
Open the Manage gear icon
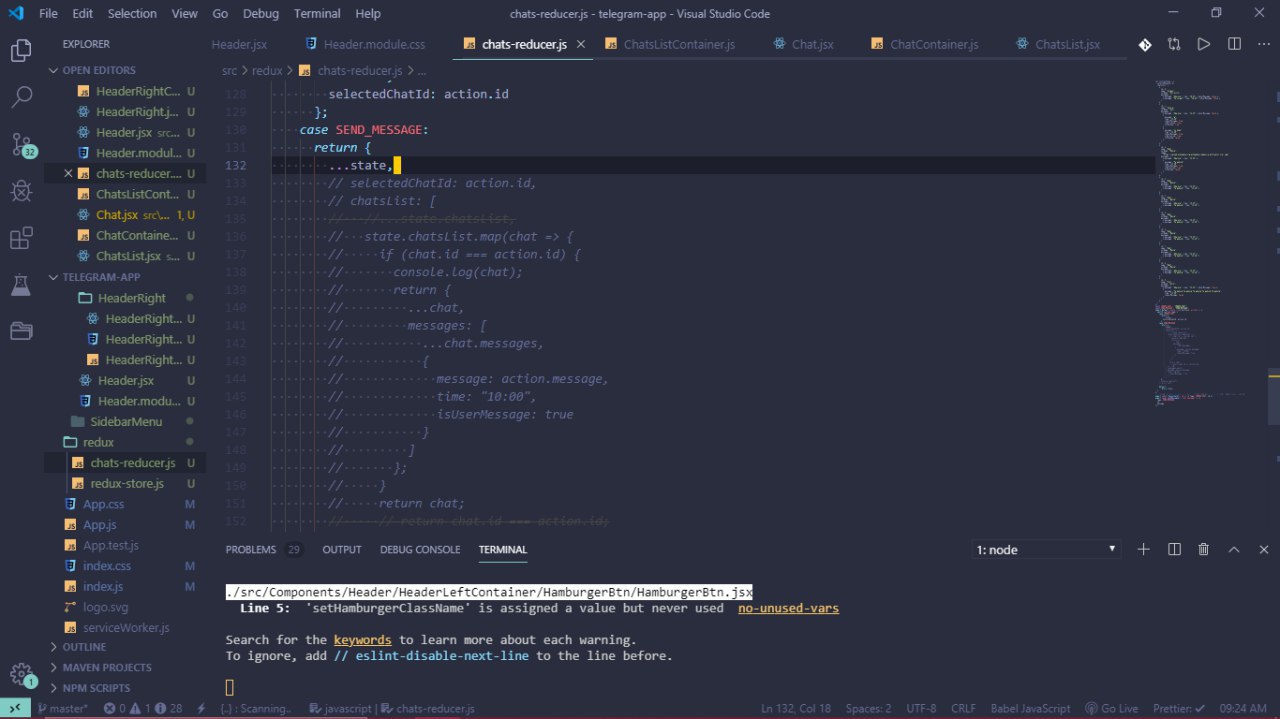tap(21, 673)
